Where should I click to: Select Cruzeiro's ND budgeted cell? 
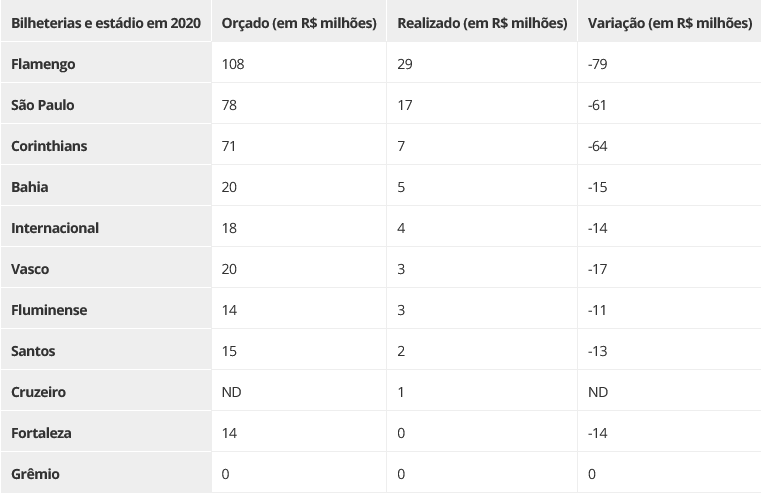231,392
